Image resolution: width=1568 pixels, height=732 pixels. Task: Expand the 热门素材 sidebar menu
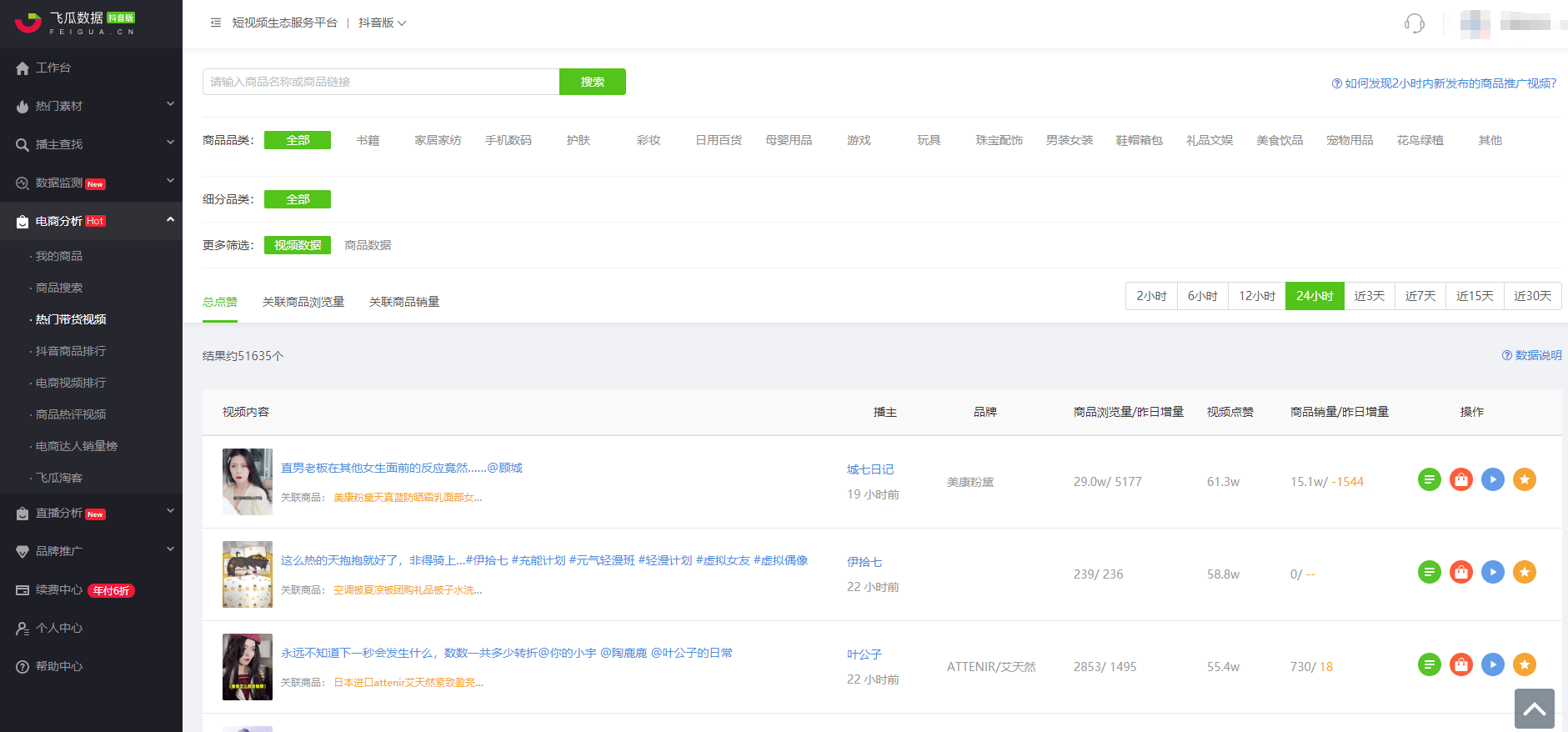[91, 106]
